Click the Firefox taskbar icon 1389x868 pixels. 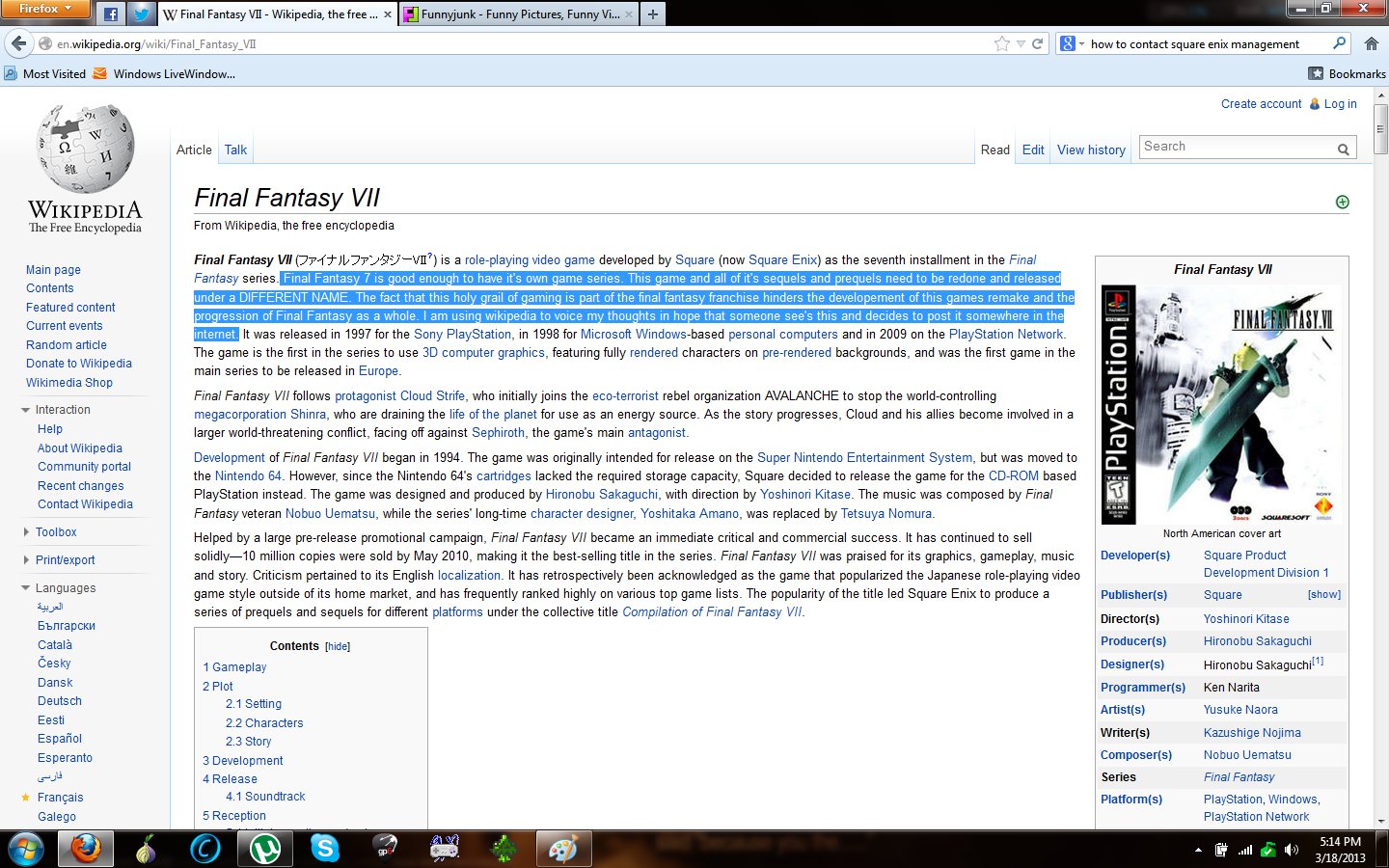pos(85,849)
